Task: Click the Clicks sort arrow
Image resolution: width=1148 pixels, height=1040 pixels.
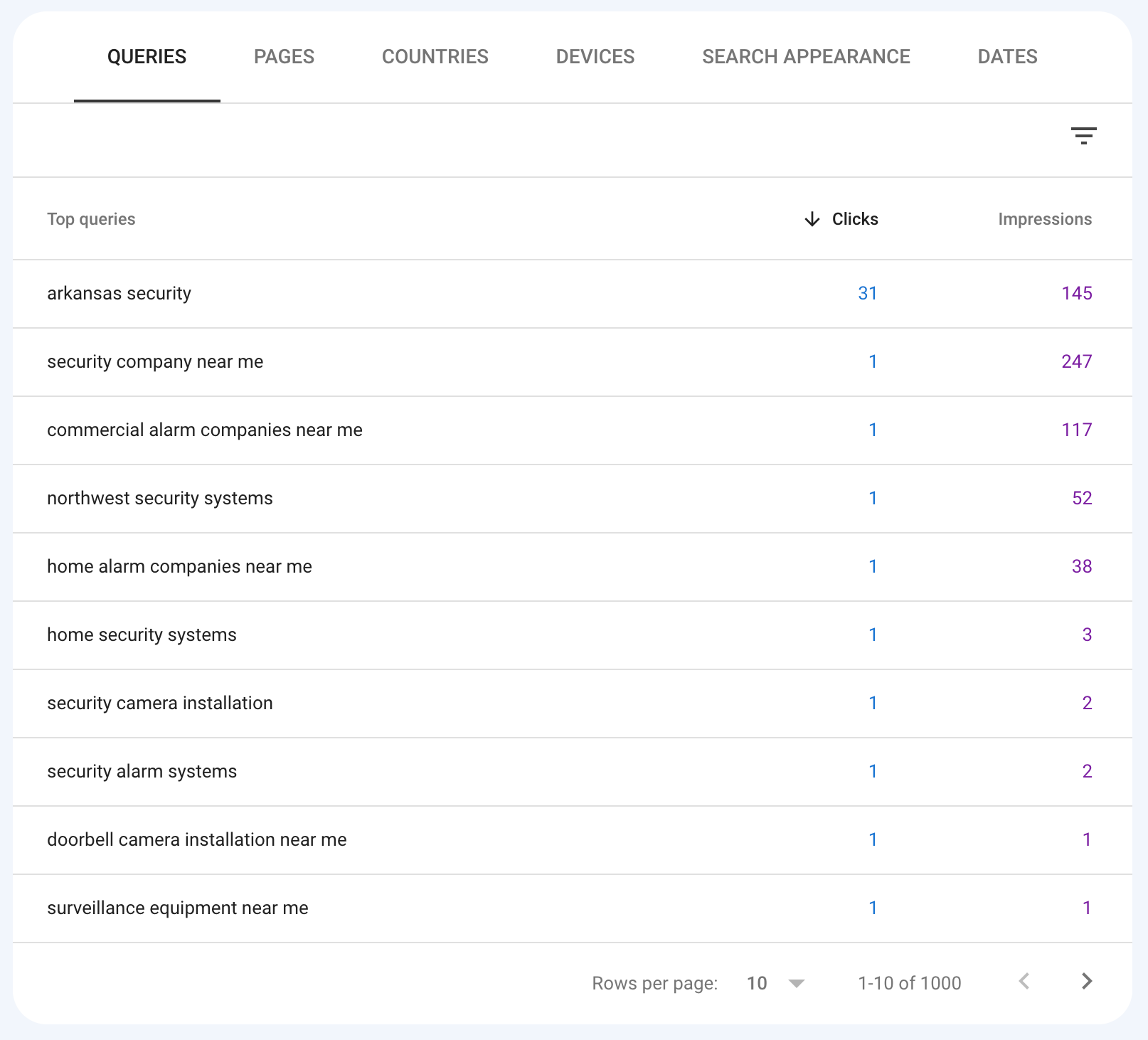Action: [x=812, y=219]
